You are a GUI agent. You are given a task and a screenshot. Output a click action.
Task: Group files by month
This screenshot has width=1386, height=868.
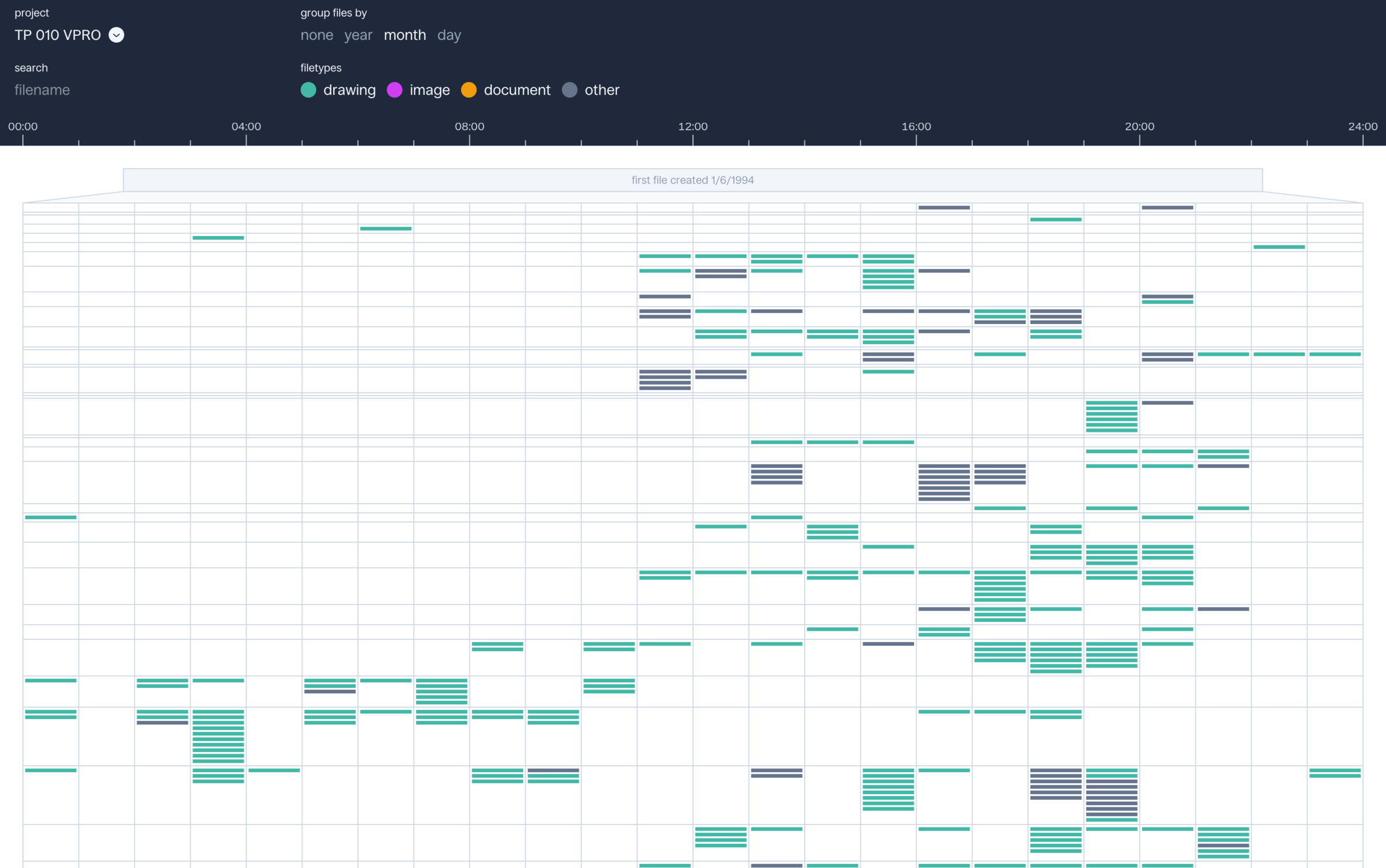click(405, 35)
